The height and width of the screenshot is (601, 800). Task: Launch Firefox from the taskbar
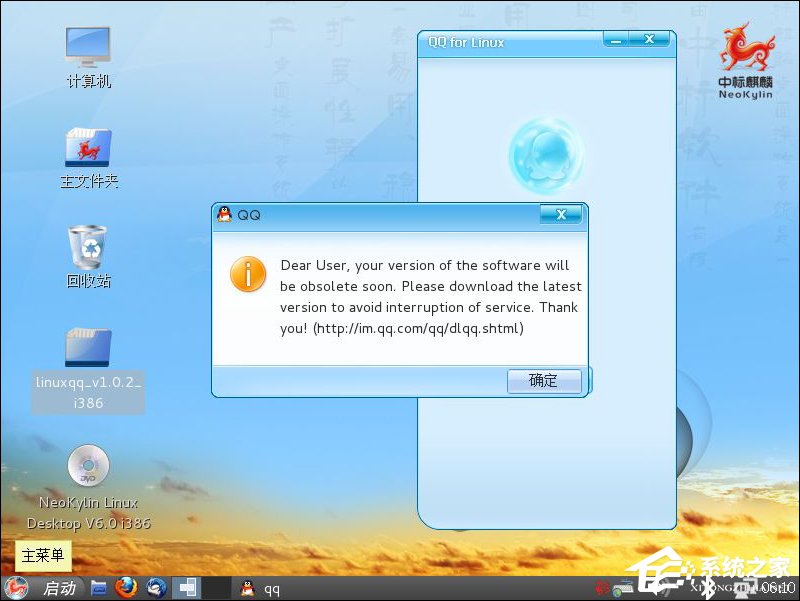tap(126, 588)
